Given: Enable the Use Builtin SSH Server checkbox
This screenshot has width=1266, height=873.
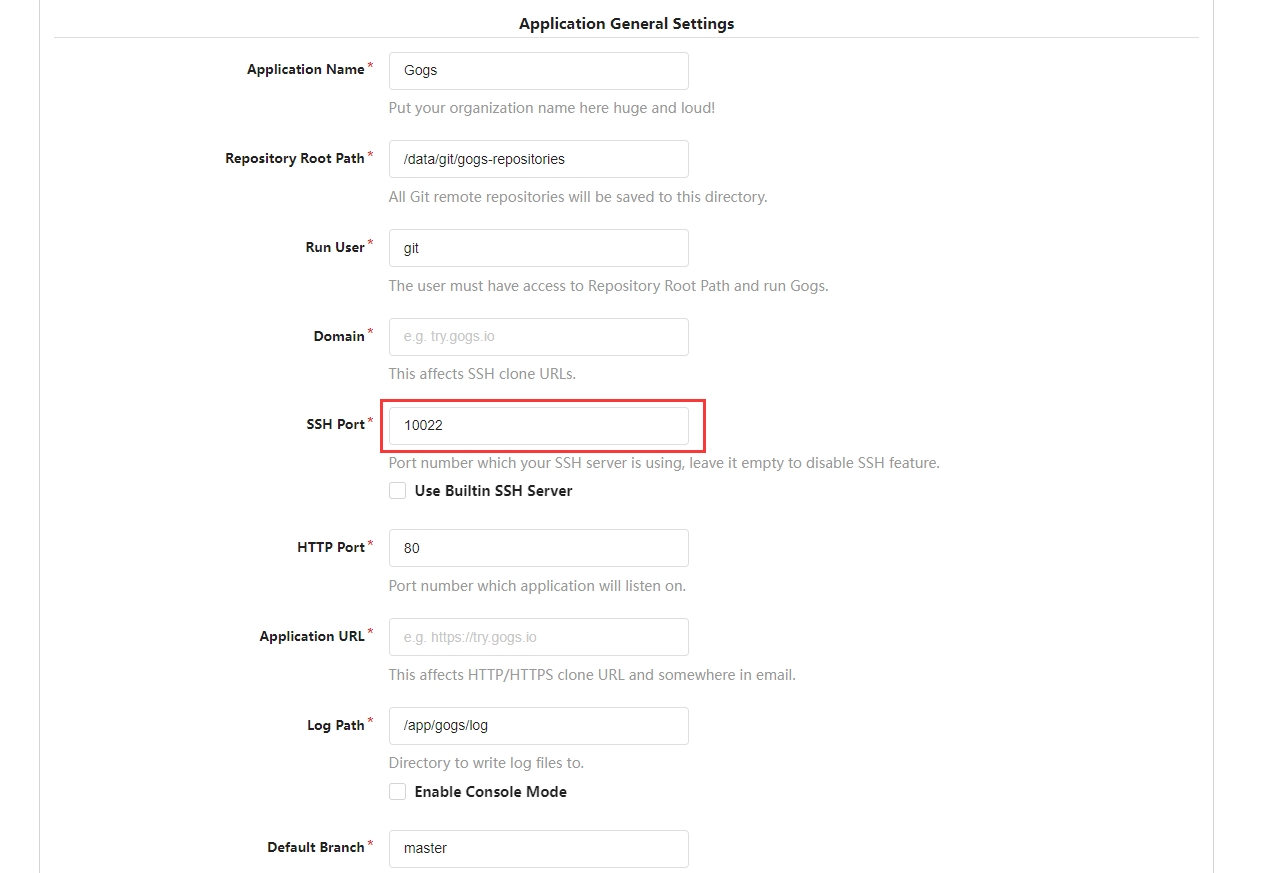Looking at the screenshot, I should click(x=398, y=491).
